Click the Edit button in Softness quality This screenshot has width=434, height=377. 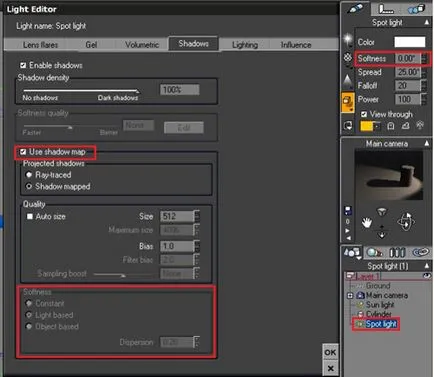coord(184,127)
